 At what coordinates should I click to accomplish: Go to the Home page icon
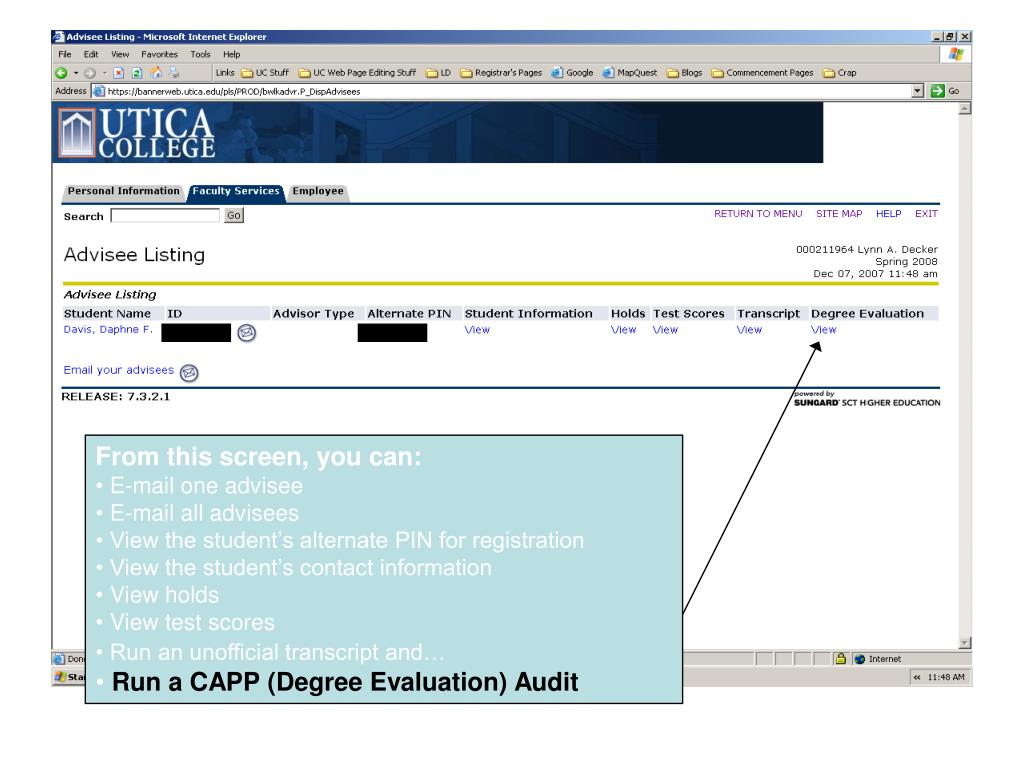point(156,73)
